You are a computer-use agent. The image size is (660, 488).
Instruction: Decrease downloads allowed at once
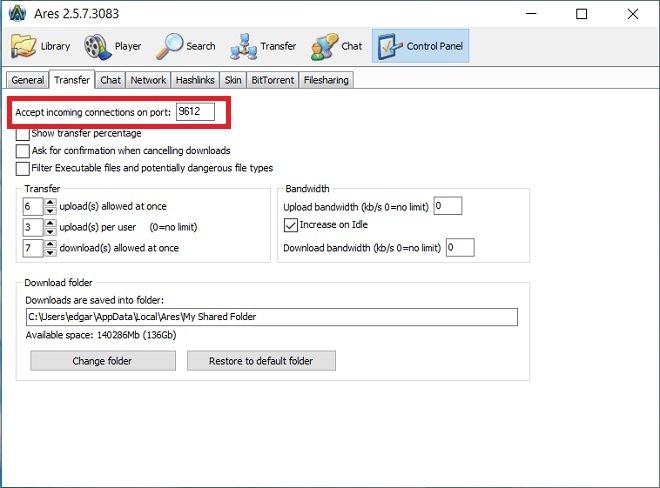point(50,252)
